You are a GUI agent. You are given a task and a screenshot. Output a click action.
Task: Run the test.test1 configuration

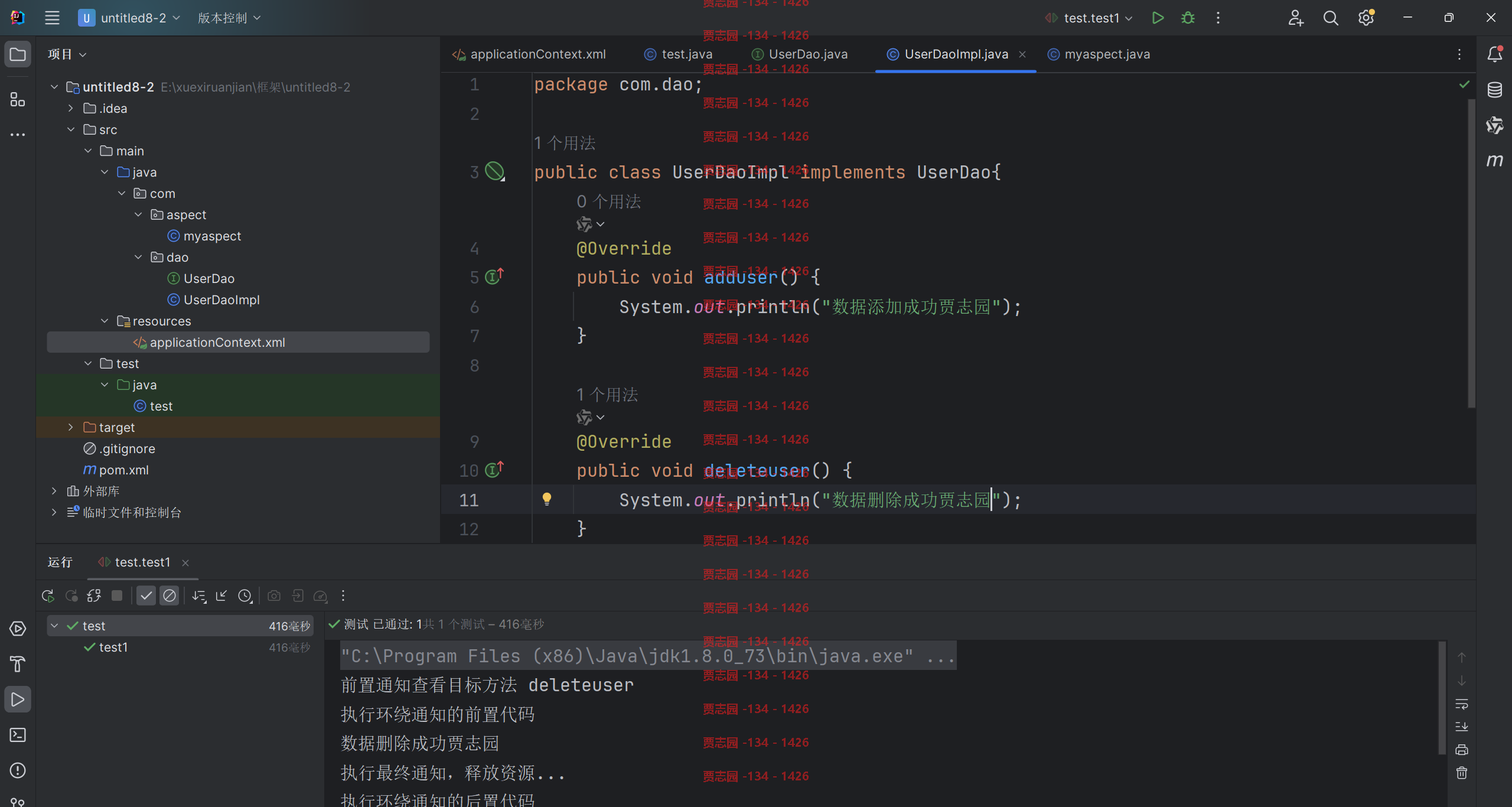tap(1158, 18)
